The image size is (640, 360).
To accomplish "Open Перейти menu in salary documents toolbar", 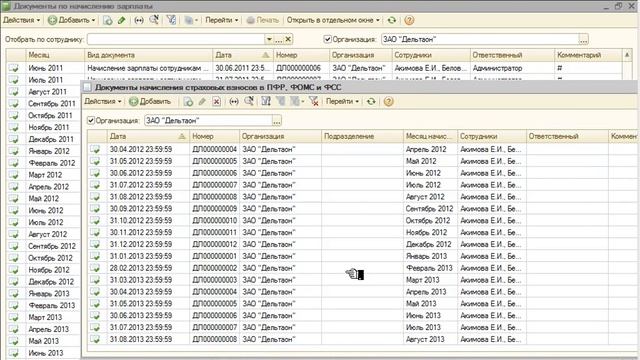I will [222, 20].
